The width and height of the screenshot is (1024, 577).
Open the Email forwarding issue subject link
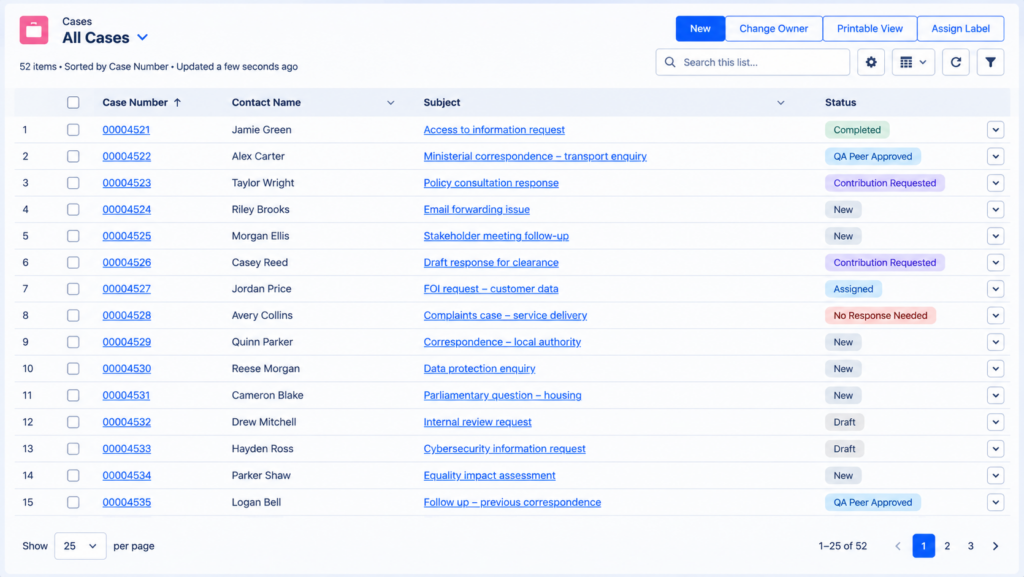tap(477, 210)
